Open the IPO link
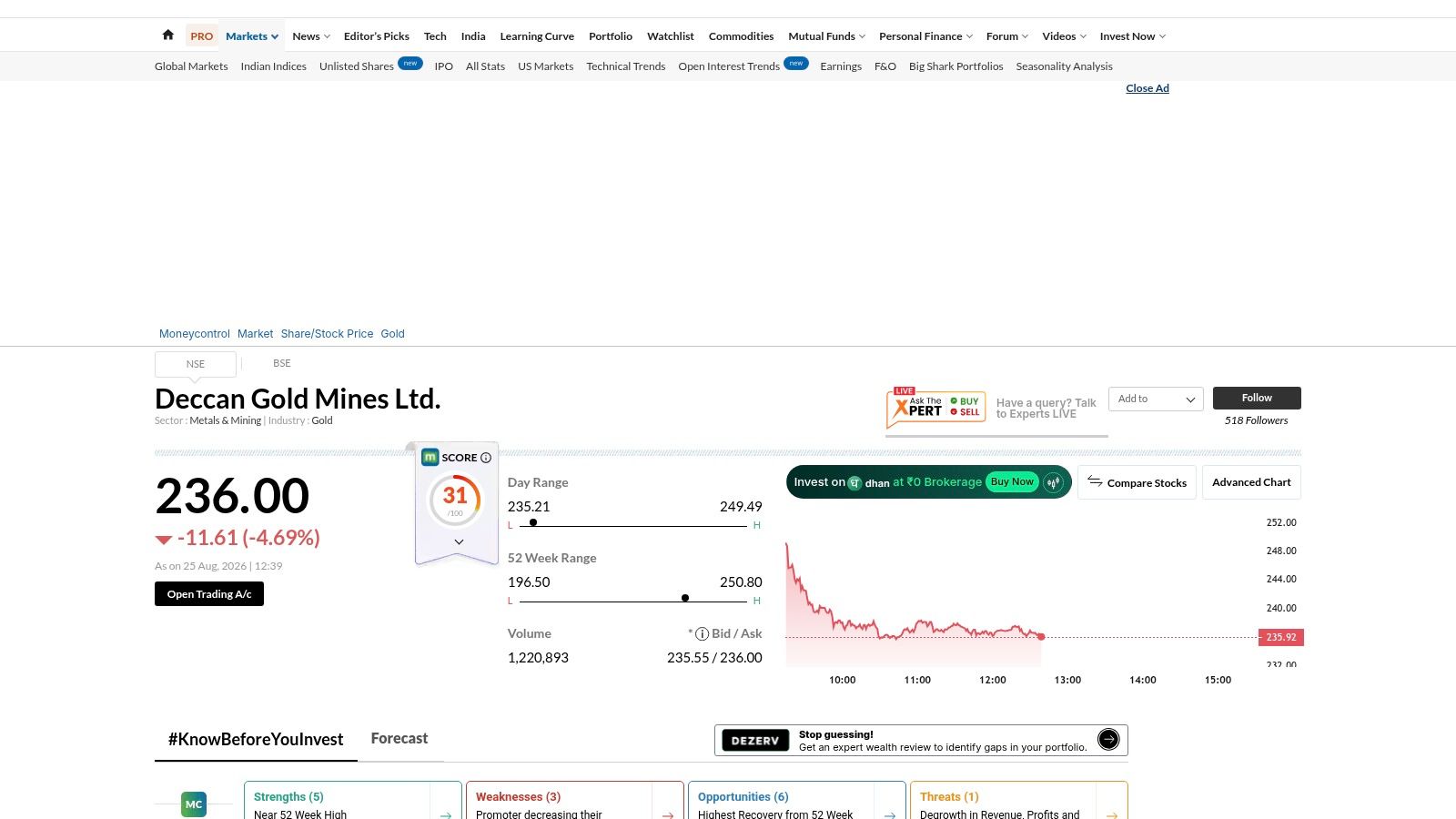Image resolution: width=1456 pixels, height=819 pixels. tap(444, 66)
